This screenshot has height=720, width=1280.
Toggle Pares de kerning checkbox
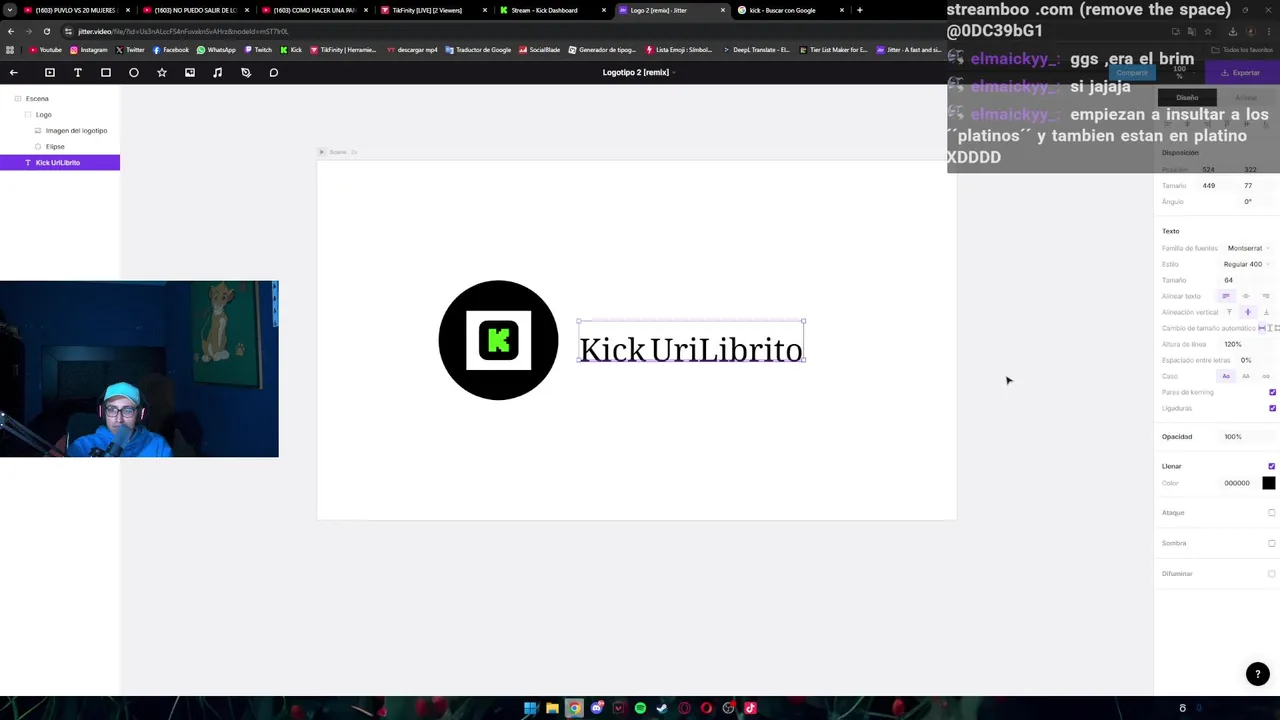[x=1272, y=392]
